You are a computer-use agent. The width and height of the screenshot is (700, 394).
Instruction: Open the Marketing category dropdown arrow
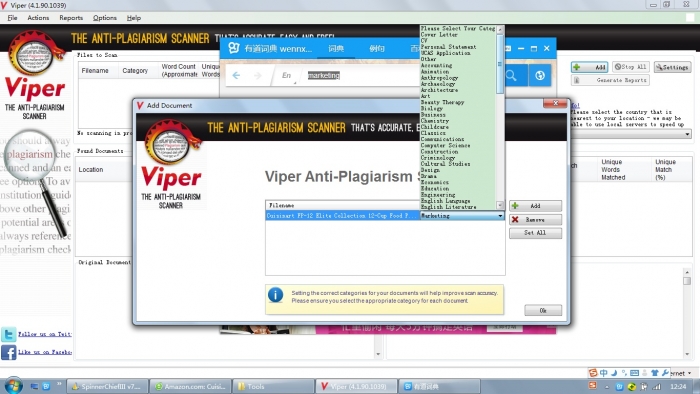click(x=500, y=216)
